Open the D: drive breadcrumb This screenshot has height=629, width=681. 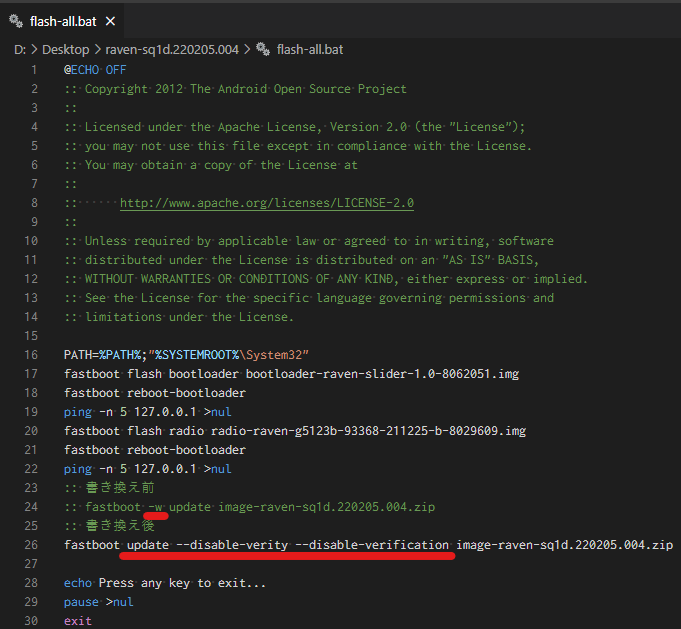coord(20,48)
